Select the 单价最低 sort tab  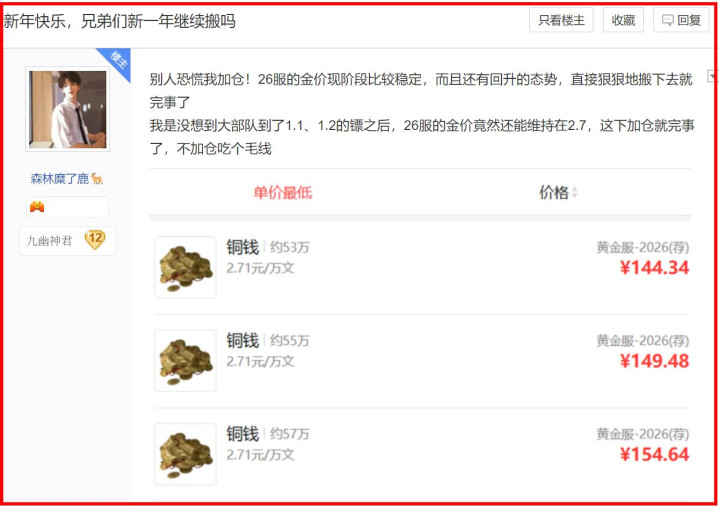click(x=282, y=192)
